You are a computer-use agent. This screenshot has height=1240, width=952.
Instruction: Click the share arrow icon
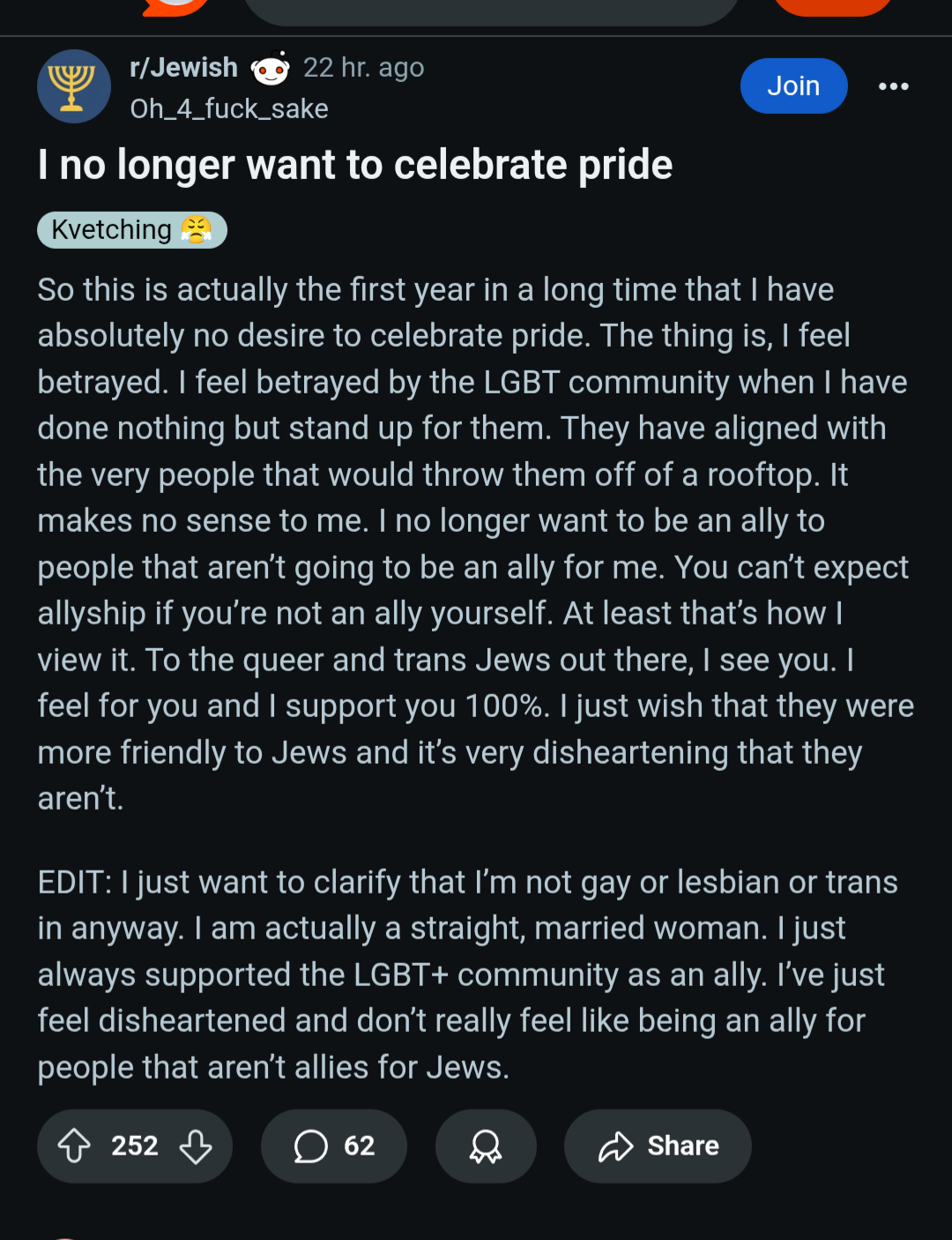coord(616,1146)
